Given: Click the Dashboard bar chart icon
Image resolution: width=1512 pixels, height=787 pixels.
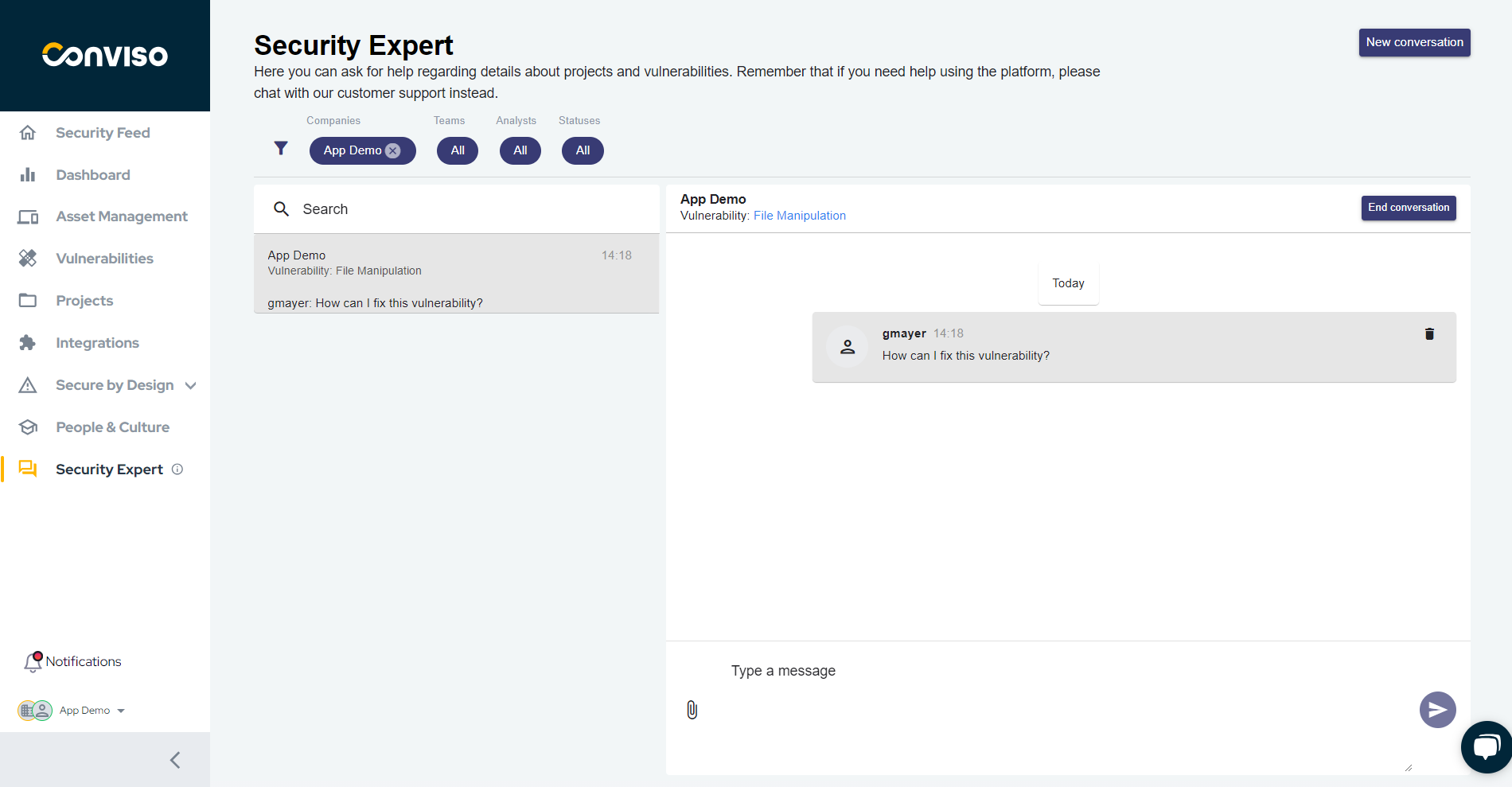Looking at the screenshot, I should 28,175.
